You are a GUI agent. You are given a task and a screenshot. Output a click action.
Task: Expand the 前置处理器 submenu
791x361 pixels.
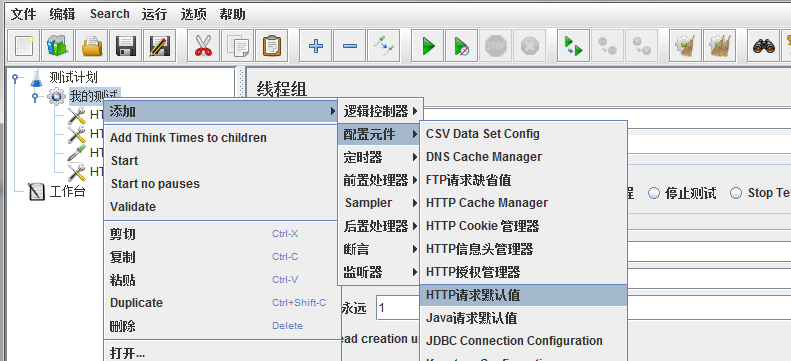click(x=380, y=180)
